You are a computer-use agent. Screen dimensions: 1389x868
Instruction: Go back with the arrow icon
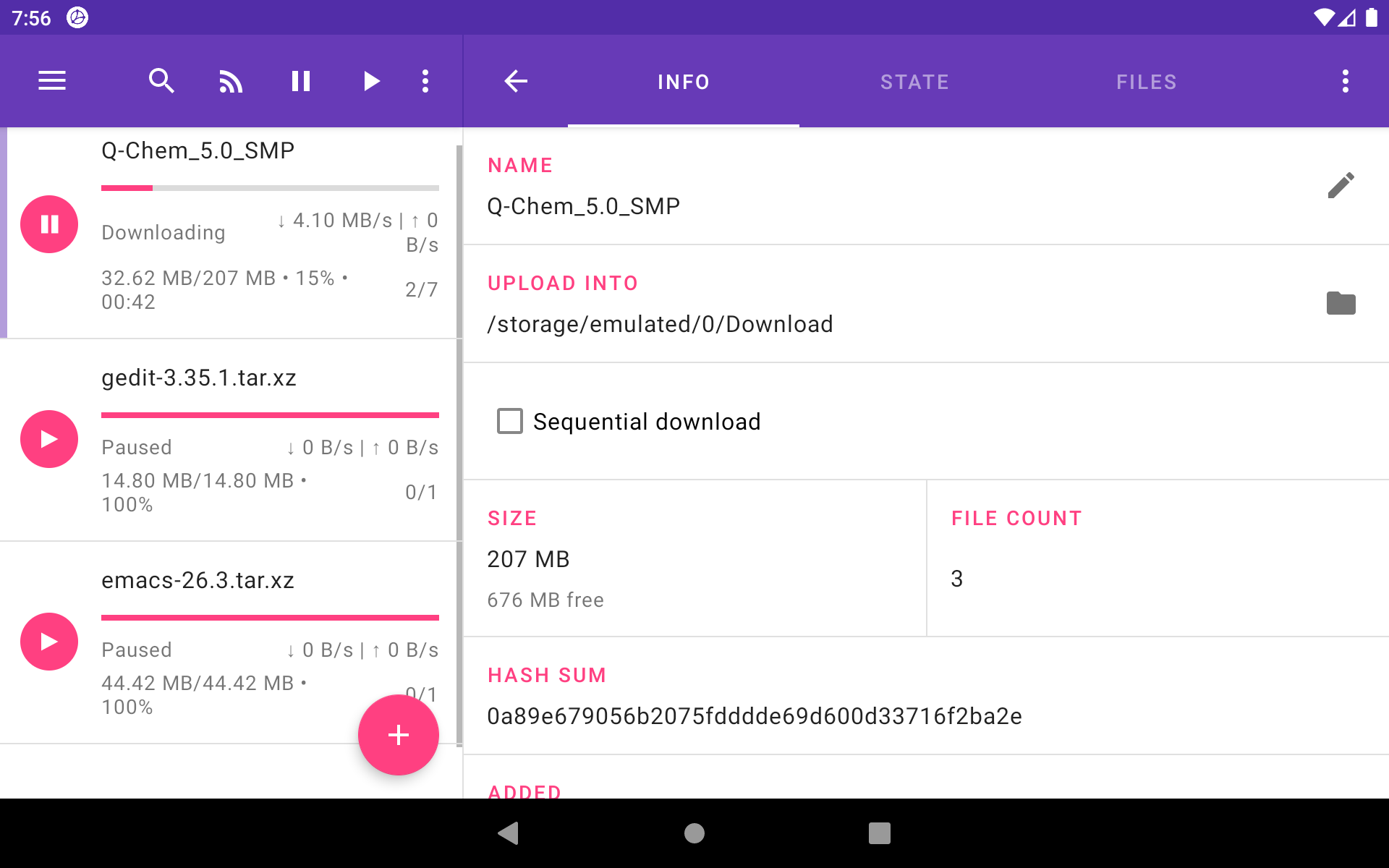coord(516,81)
